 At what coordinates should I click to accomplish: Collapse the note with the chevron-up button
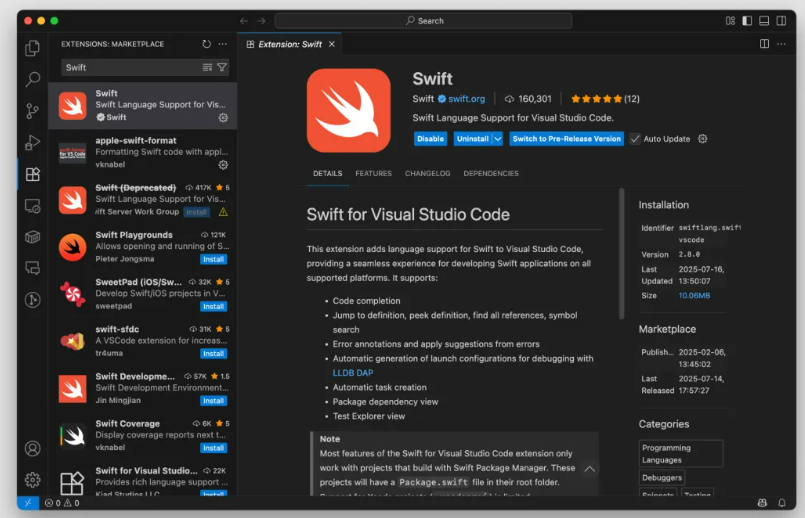click(589, 469)
